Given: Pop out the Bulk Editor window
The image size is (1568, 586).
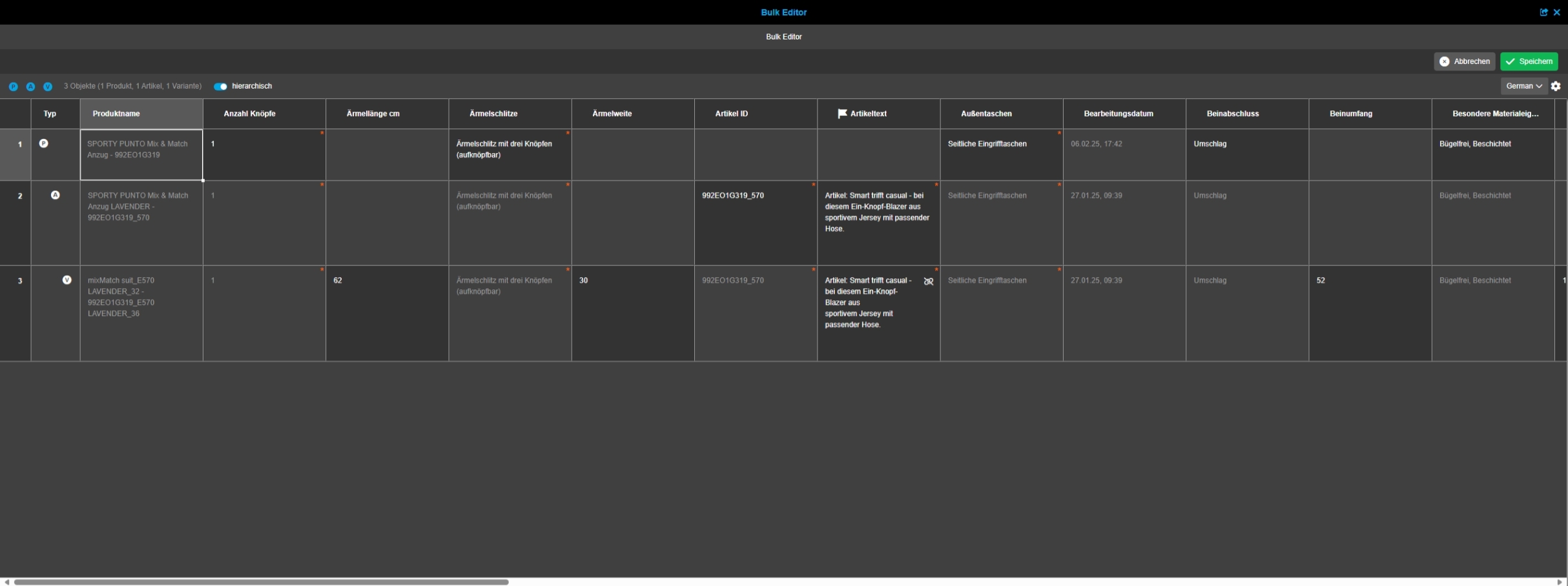Looking at the screenshot, I should point(1543,12).
